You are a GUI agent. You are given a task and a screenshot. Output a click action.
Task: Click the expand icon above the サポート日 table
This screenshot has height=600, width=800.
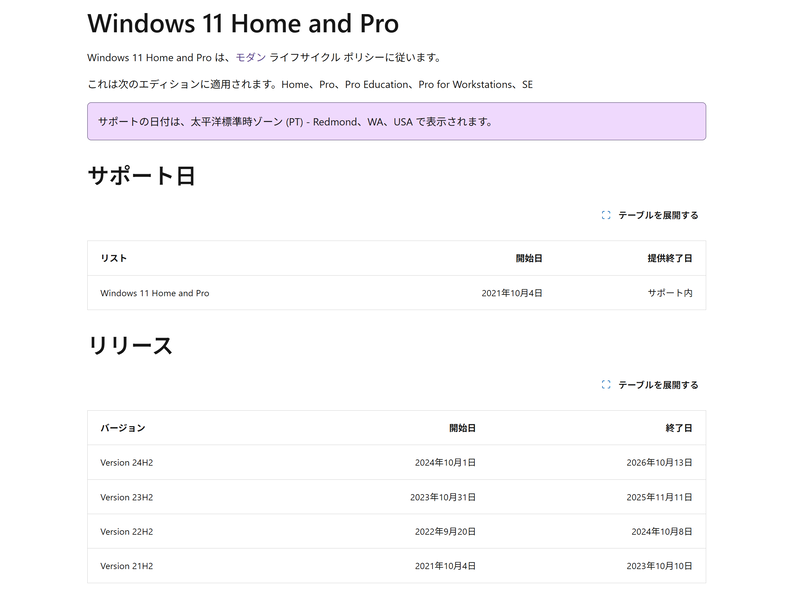point(607,214)
